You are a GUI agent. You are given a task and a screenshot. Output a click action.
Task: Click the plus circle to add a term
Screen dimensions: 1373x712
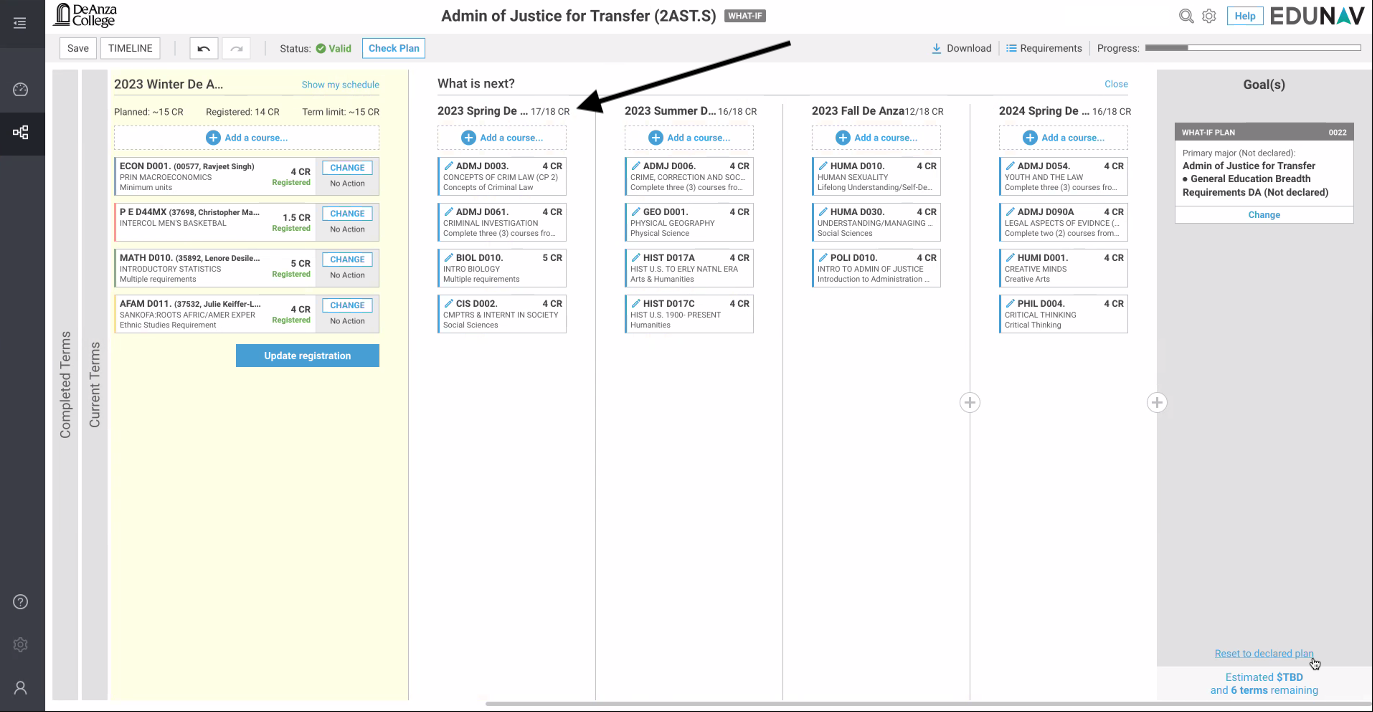pyautogui.click(x=969, y=402)
